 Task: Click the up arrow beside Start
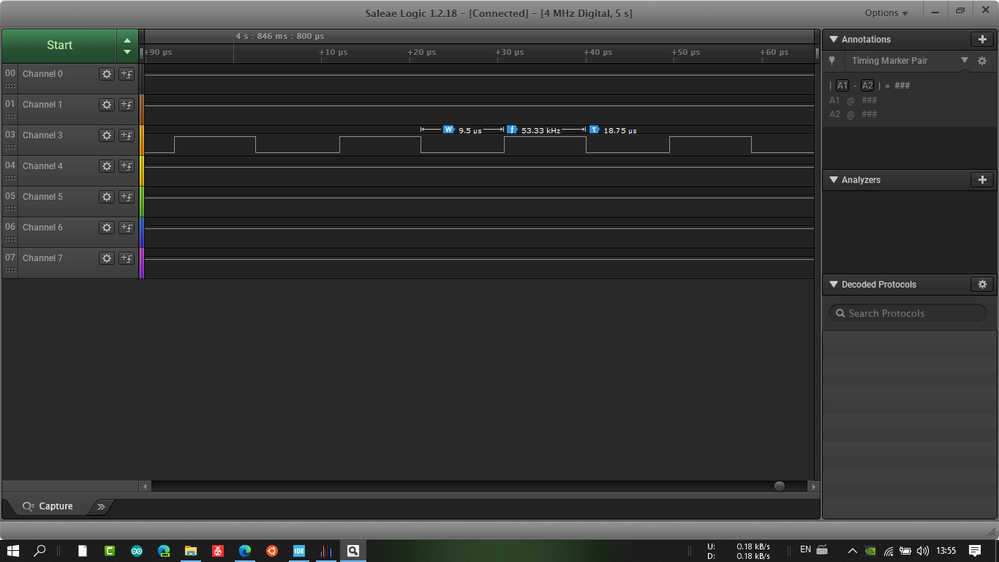tap(127, 40)
